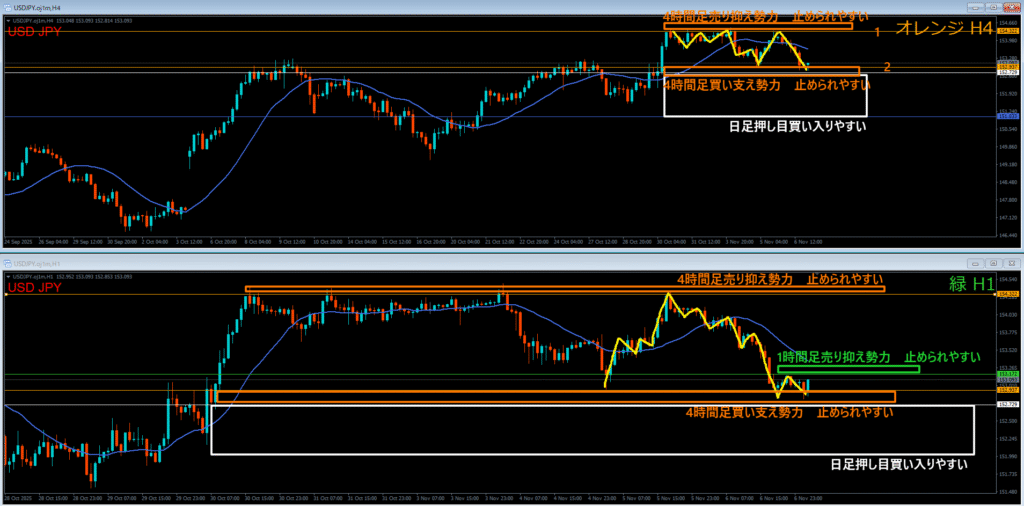1024x506 pixels.
Task: Click the chart icon in the USDJPY H4 title bar
Action: [8, 7]
